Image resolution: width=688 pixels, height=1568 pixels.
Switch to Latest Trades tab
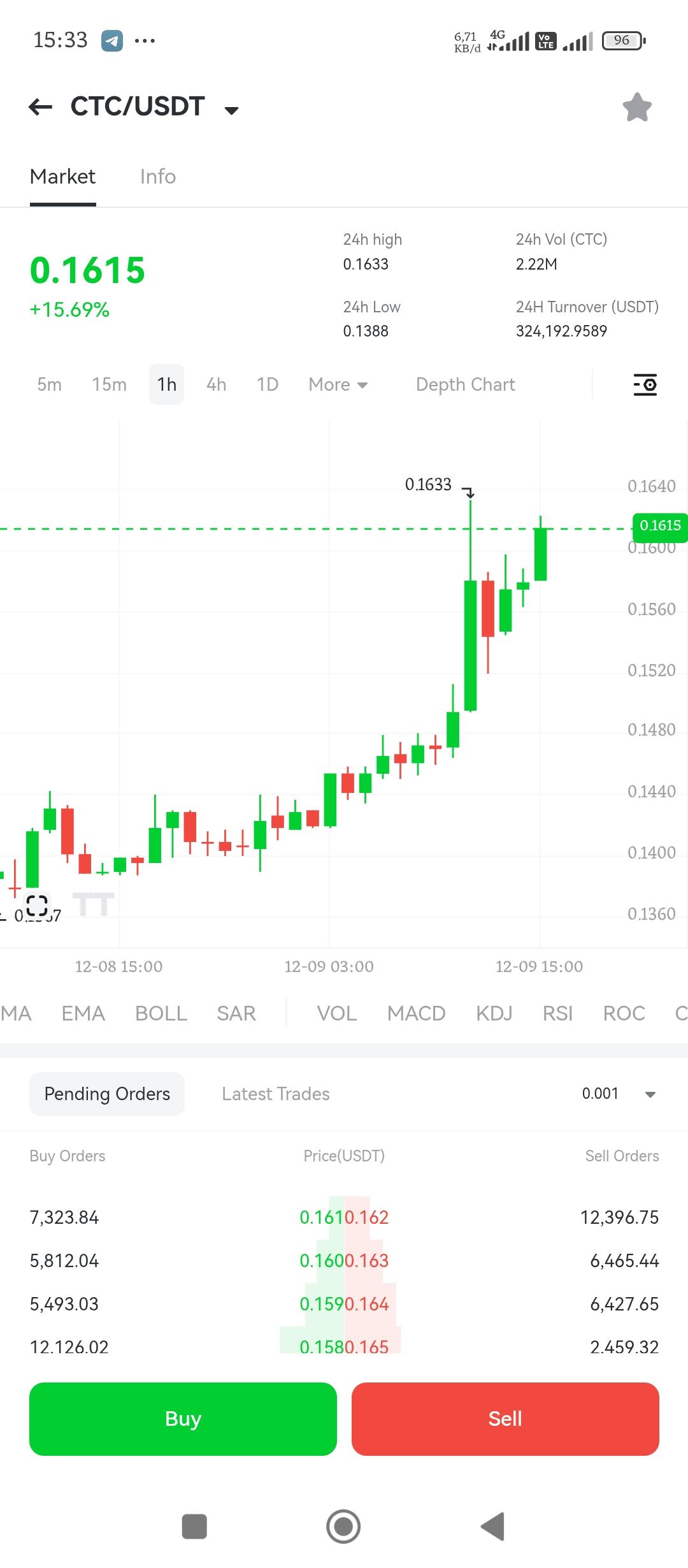click(x=276, y=1094)
